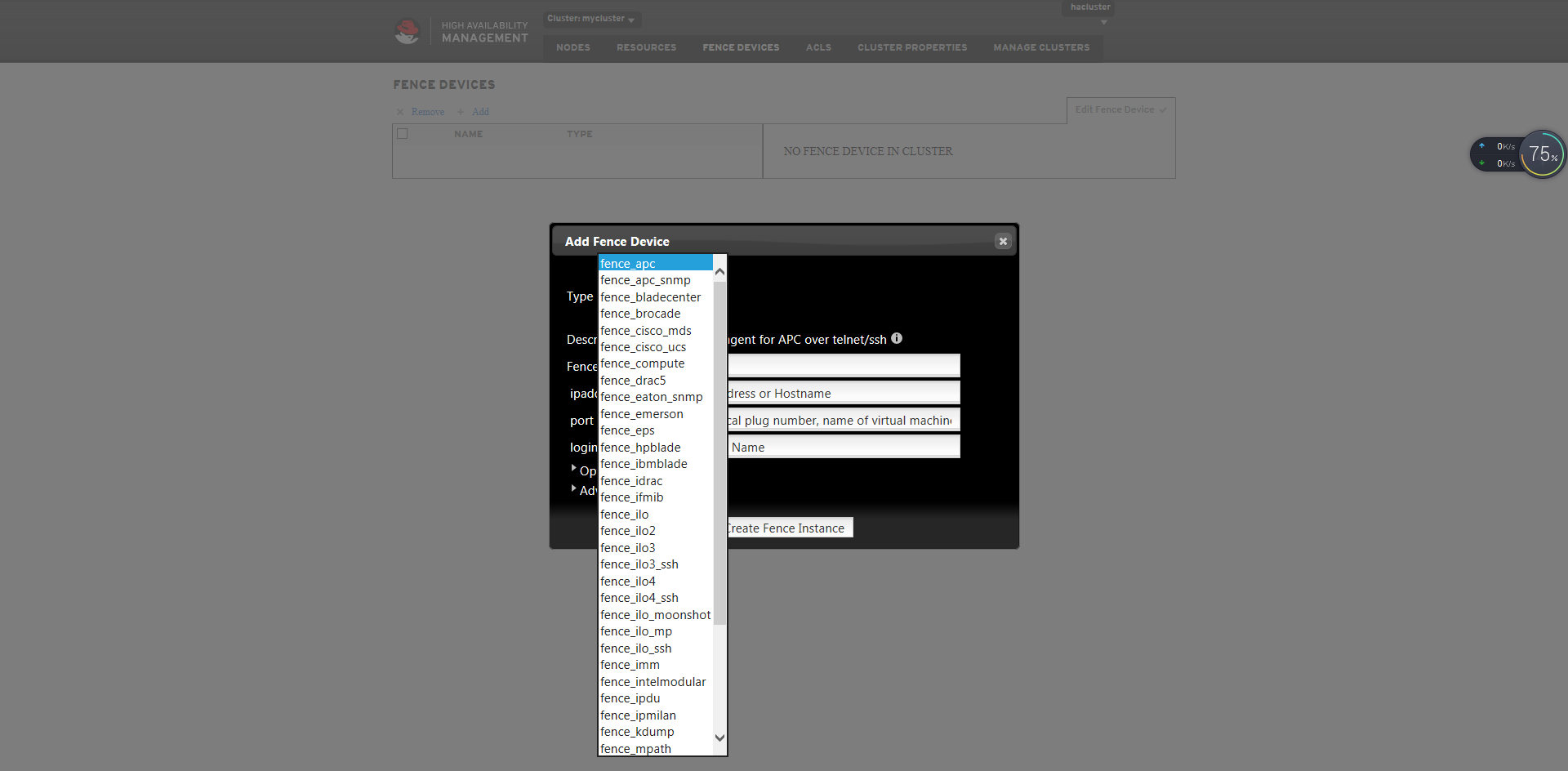
Task: Go to the Nodes tab
Action: point(572,47)
